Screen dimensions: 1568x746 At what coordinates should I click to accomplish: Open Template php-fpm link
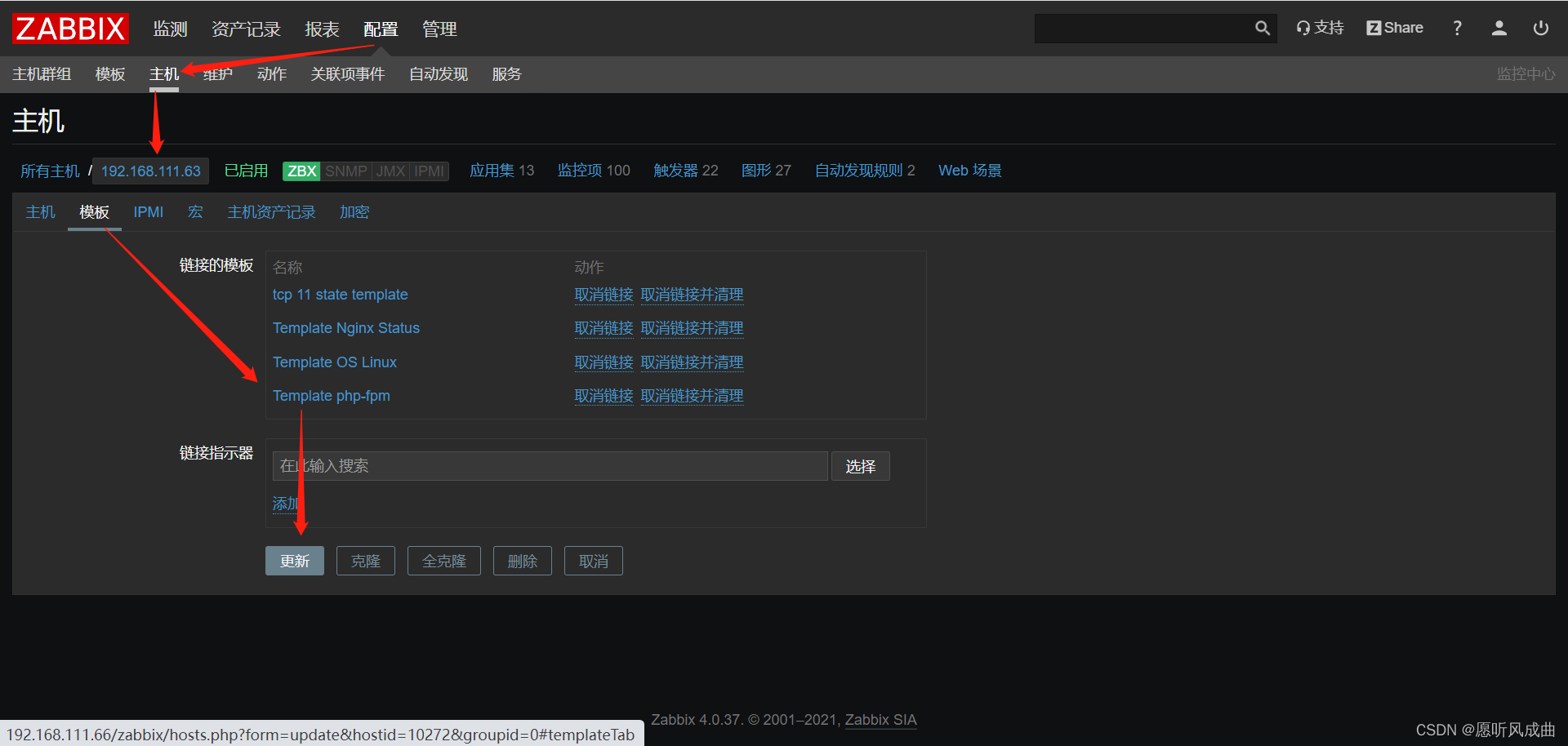click(332, 396)
